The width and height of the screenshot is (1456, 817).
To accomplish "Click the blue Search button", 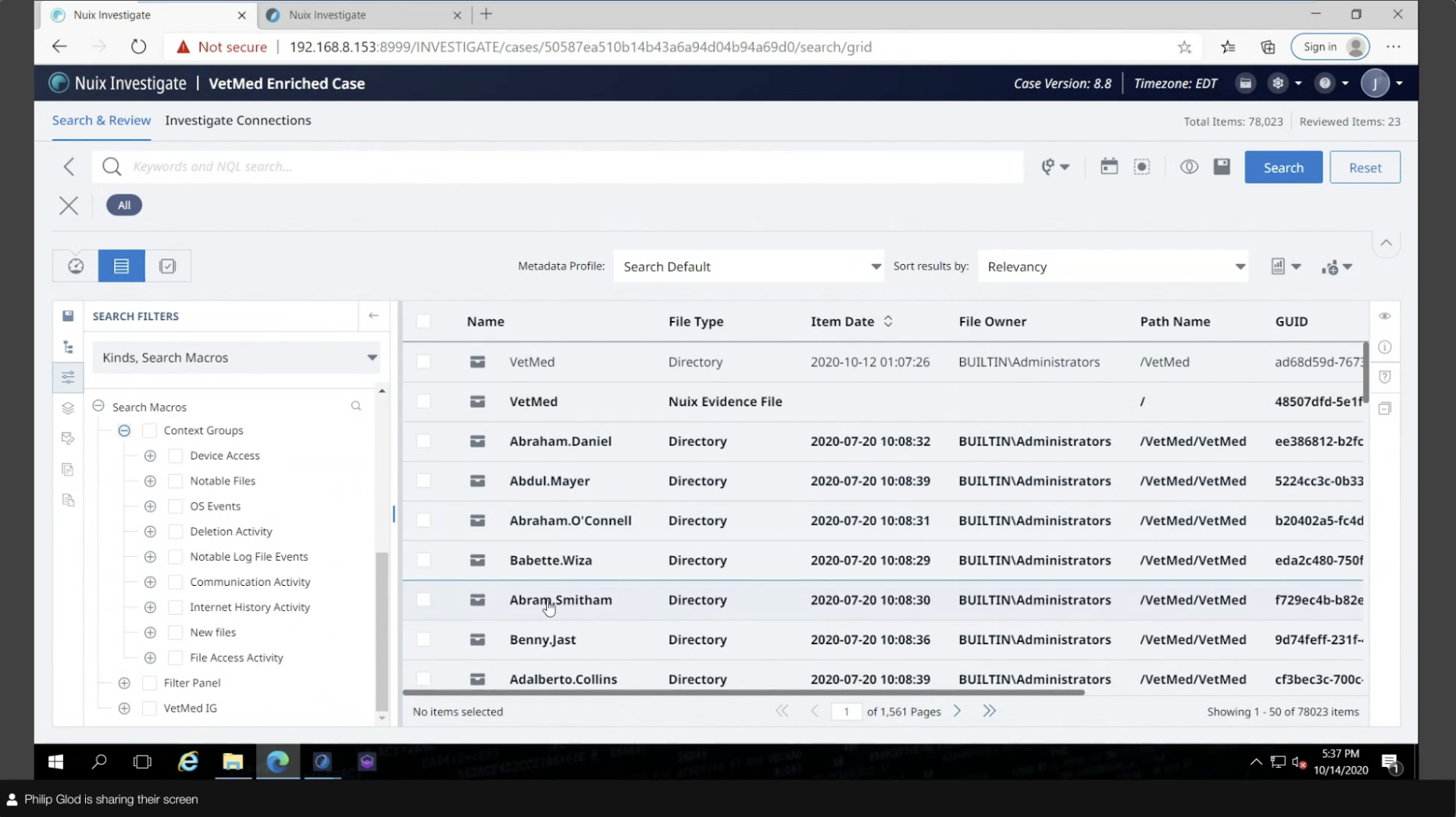I will (x=1283, y=167).
